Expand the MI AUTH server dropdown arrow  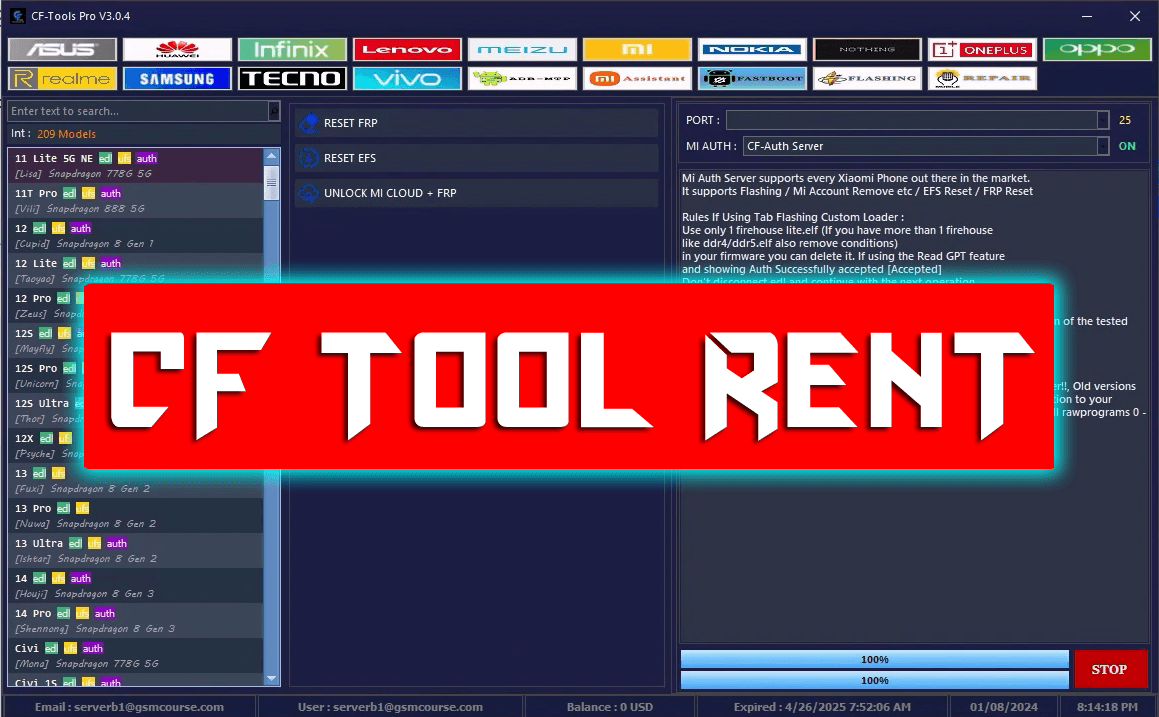tap(1103, 146)
